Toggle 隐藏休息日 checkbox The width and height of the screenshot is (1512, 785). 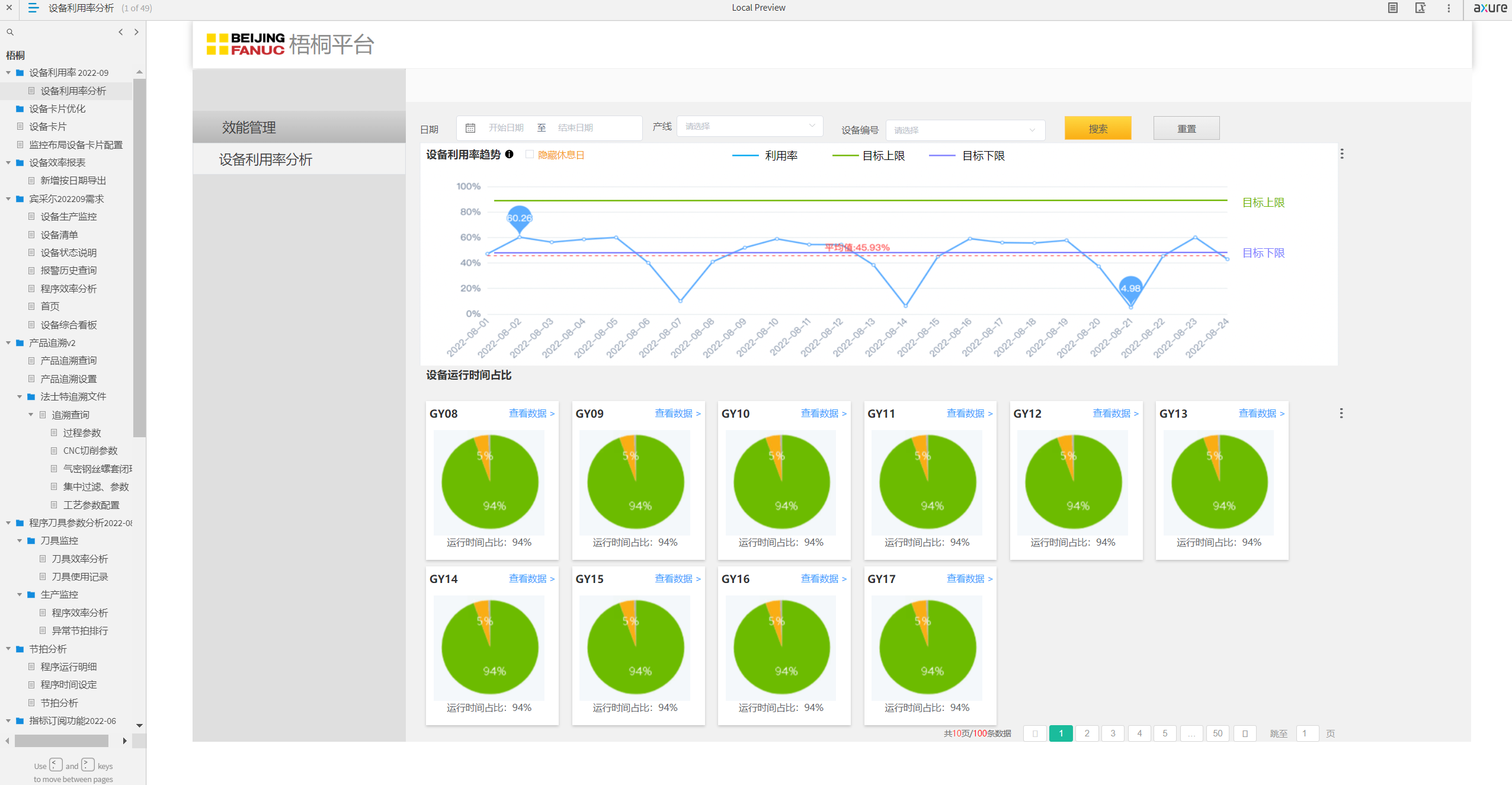click(x=530, y=155)
